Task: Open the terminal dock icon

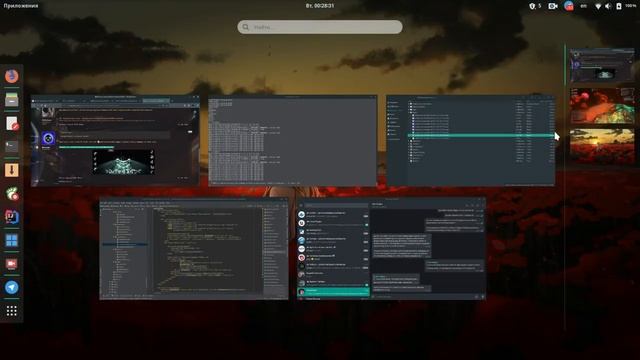Action: (11, 146)
